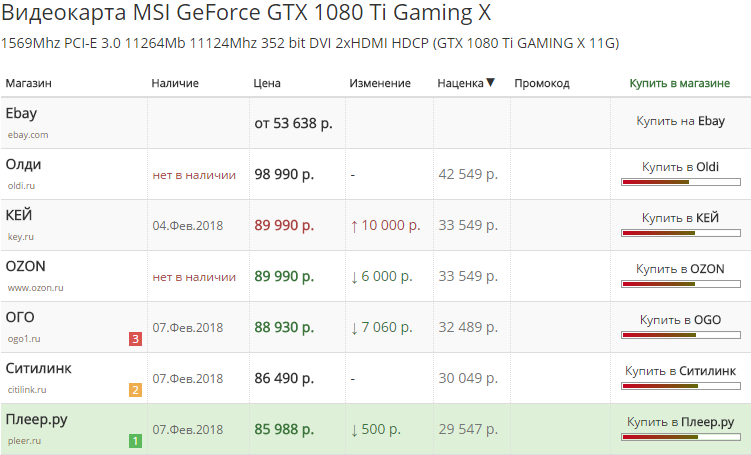Click the Магазин column header
751x455 pixels.
(28, 83)
